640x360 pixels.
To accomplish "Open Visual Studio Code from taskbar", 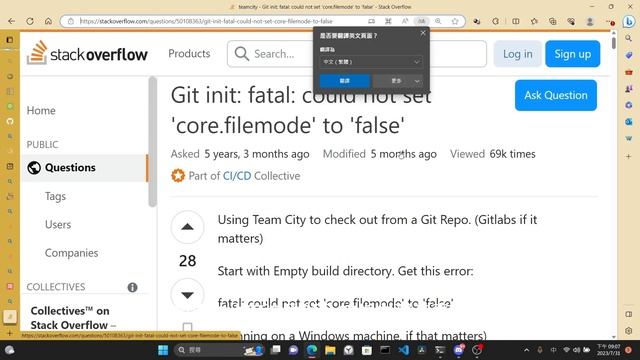I will pyautogui.click(x=403, y=350).
